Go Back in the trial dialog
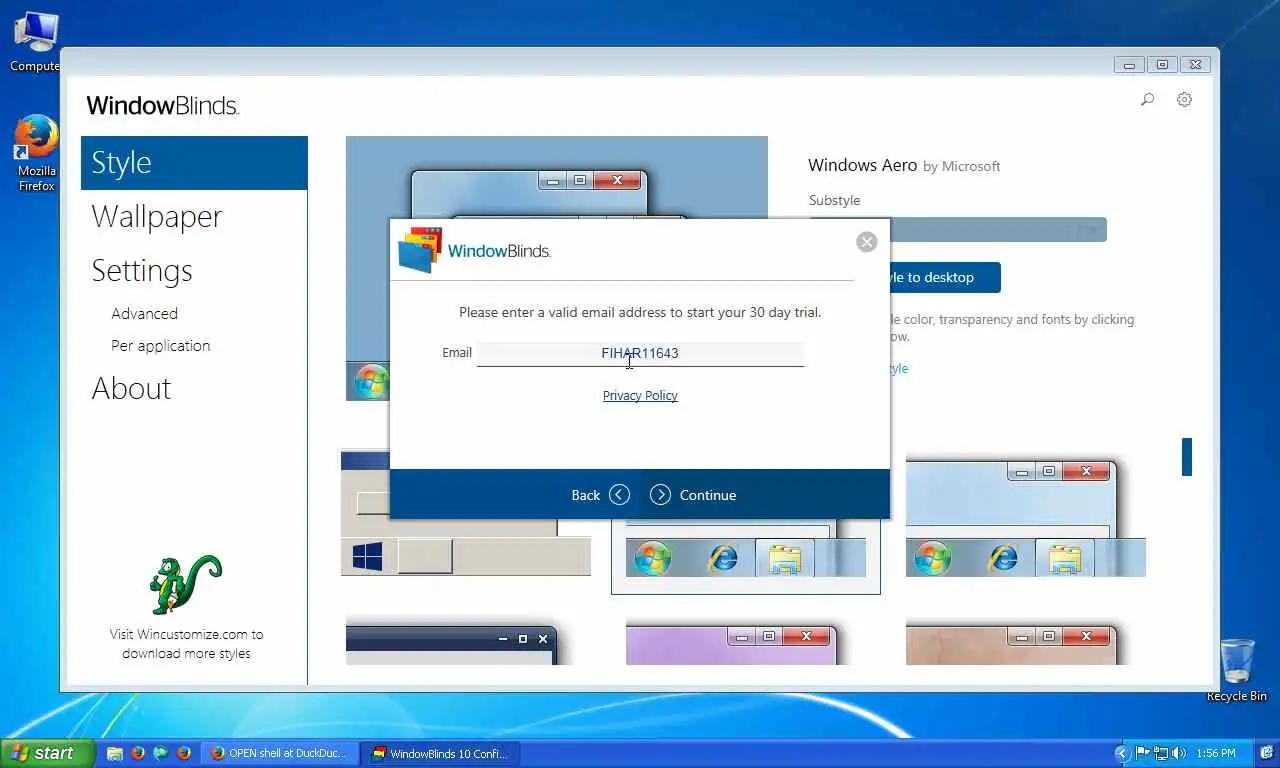Screen dimensions: 1280x768 click(600, 495)
